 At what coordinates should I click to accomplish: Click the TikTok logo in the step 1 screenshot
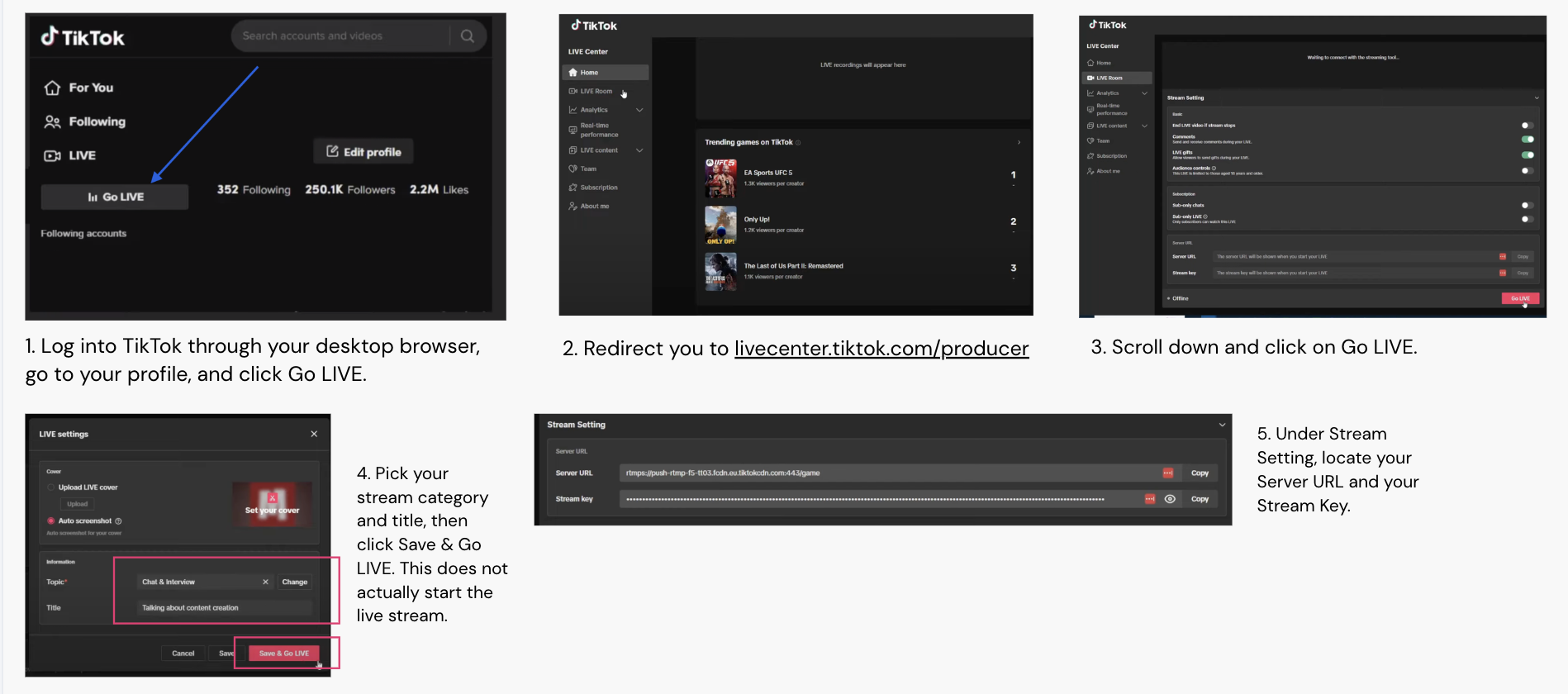tap(83, 37)
